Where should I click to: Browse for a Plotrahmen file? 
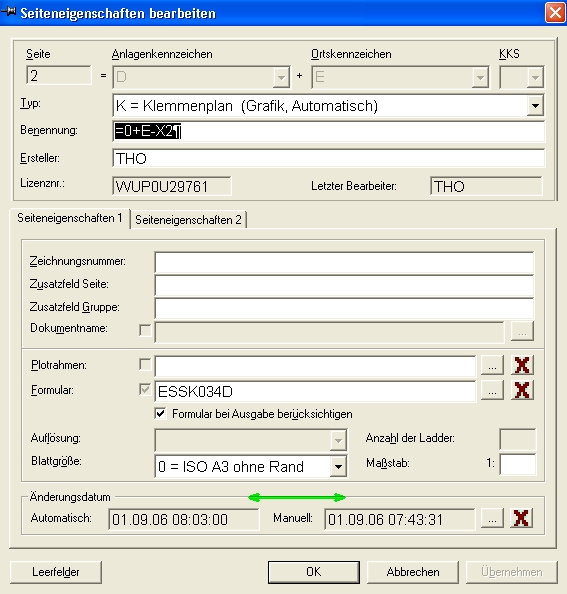492,365
